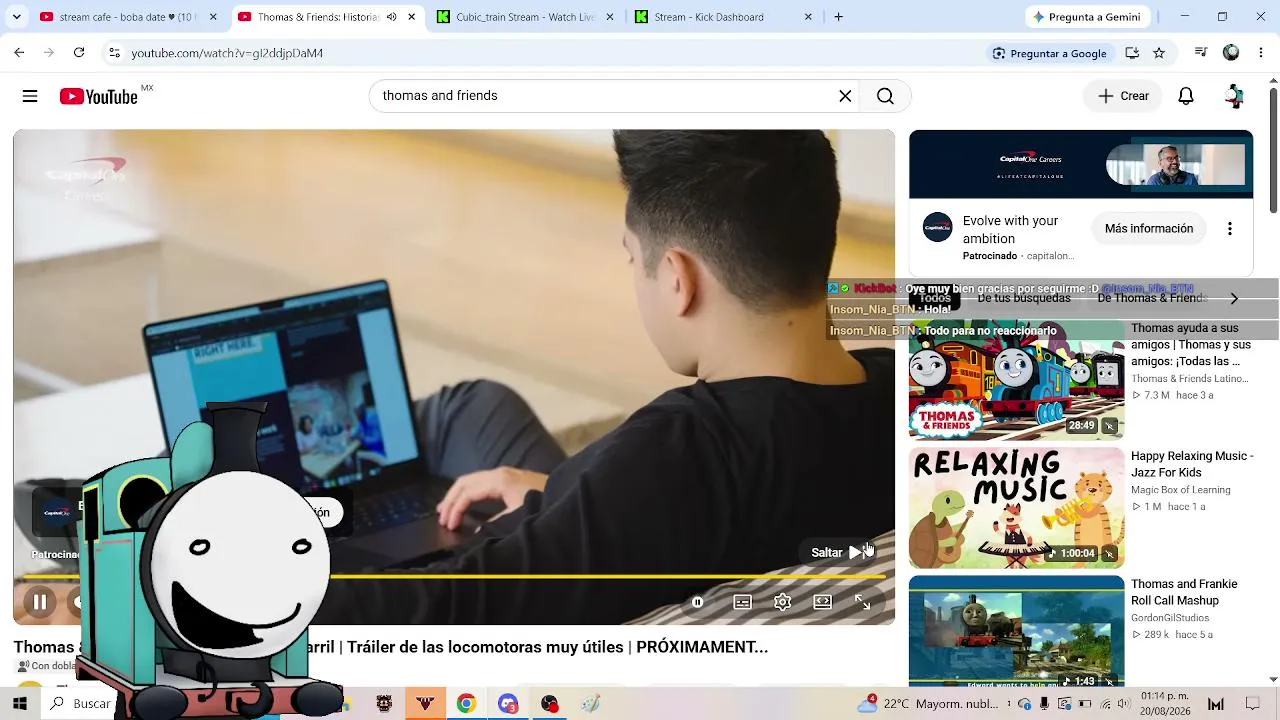Viewport: 1280px width, 720px height.
Task: Pause the video with the left player button
Action: coord(39,602)
